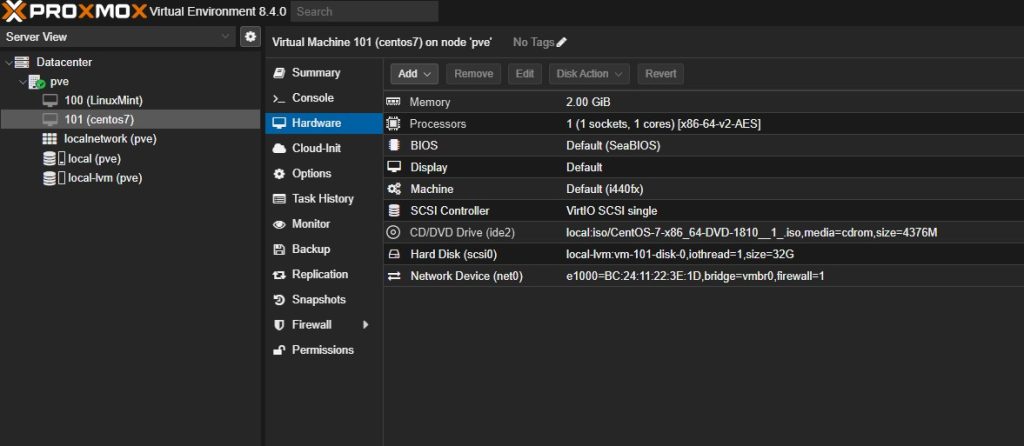Screen dimensions: 1024x446
Task: Click the Monitor eye icon
Action: (x=280, y=224)
